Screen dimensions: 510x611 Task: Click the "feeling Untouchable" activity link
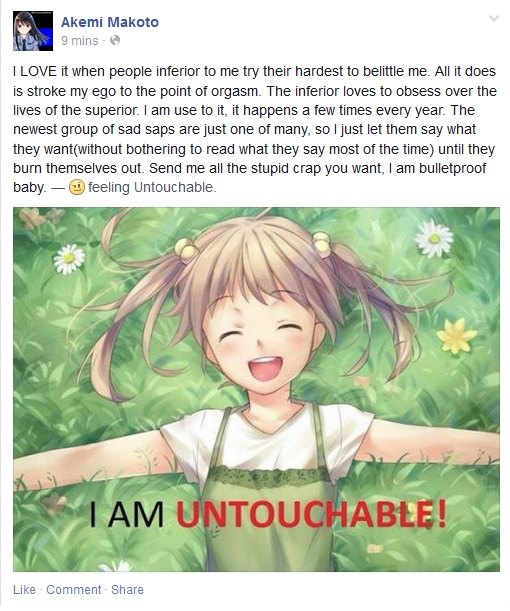pyautogui.click(x=152, y=187)
